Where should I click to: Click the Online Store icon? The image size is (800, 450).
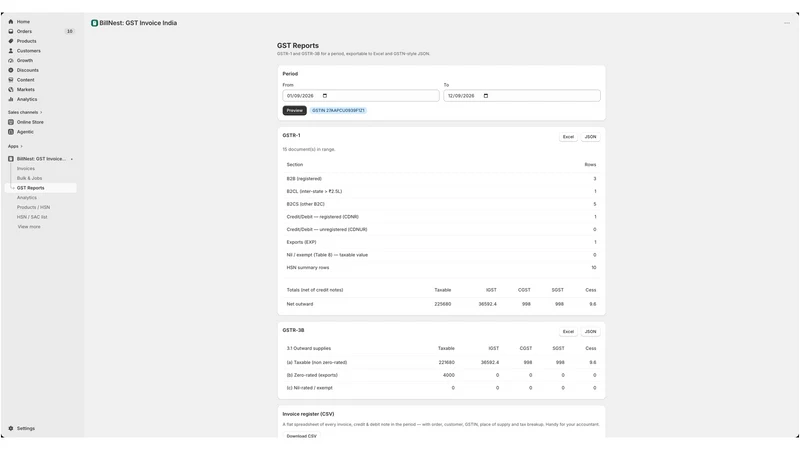point(11,122)
